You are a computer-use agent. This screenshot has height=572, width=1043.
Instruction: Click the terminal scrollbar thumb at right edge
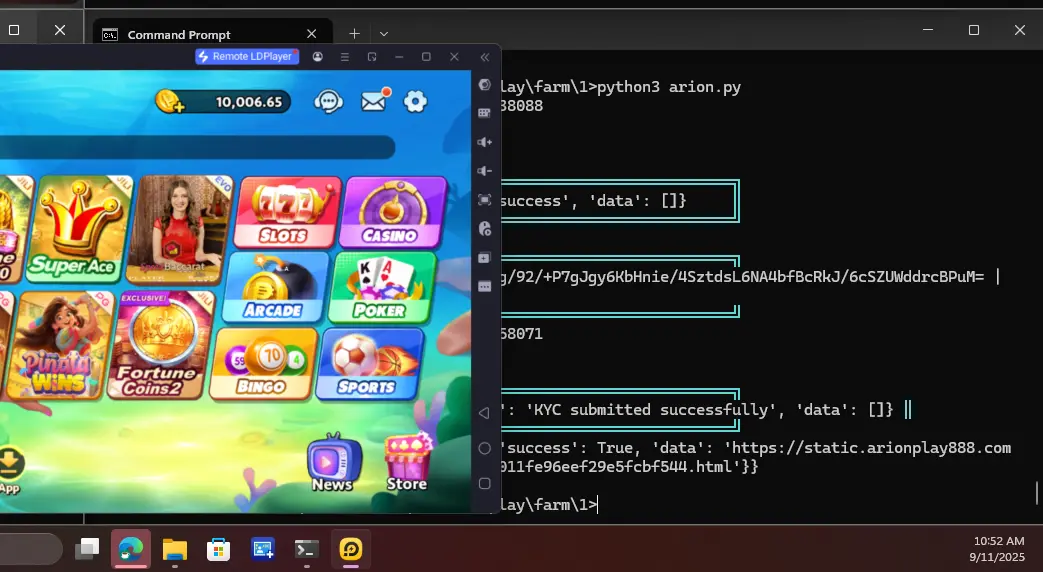(x=1037, y=493)
